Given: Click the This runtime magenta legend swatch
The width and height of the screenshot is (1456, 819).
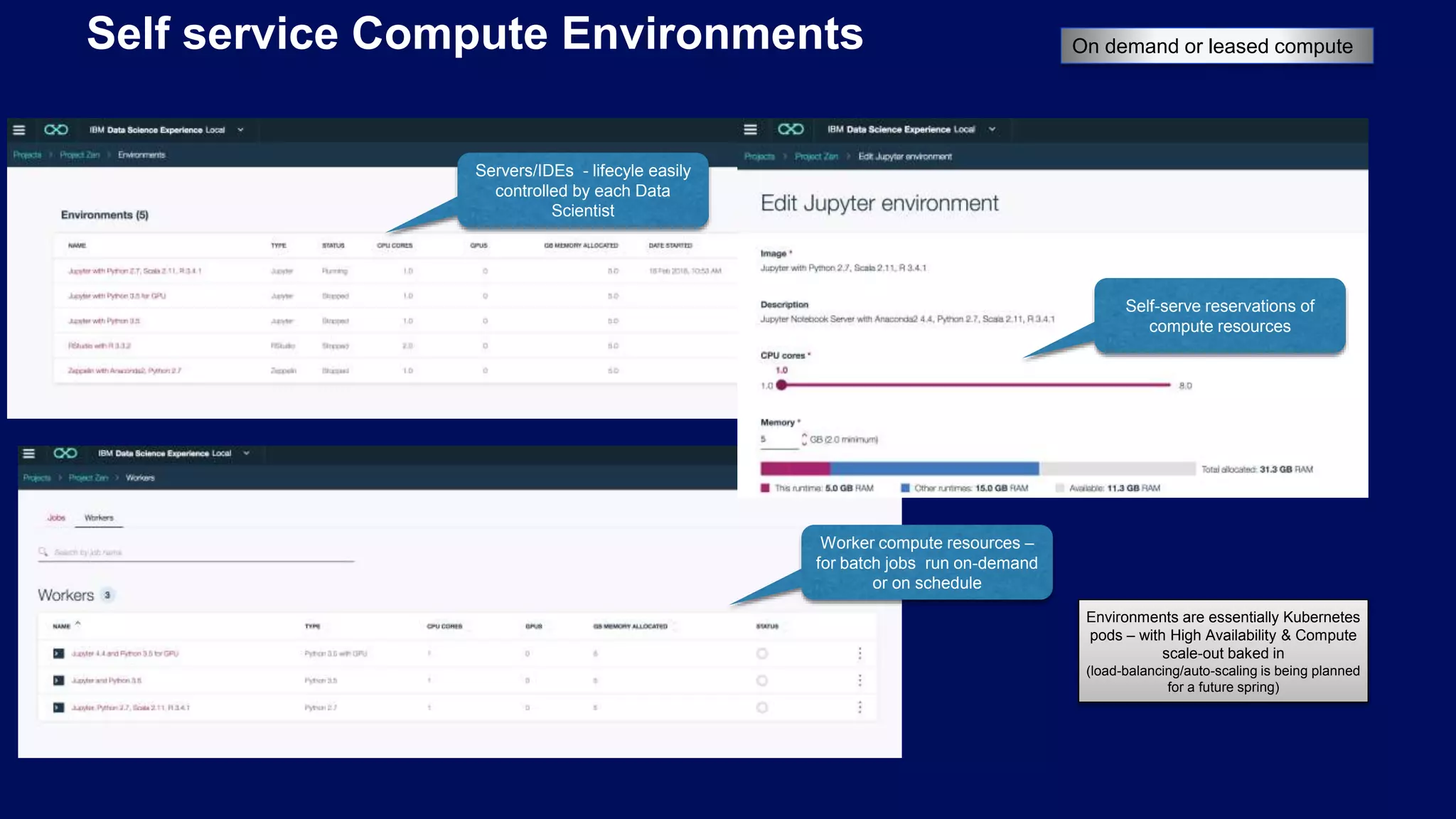Looking at the screenshot, I should click(x=766, y=488).
